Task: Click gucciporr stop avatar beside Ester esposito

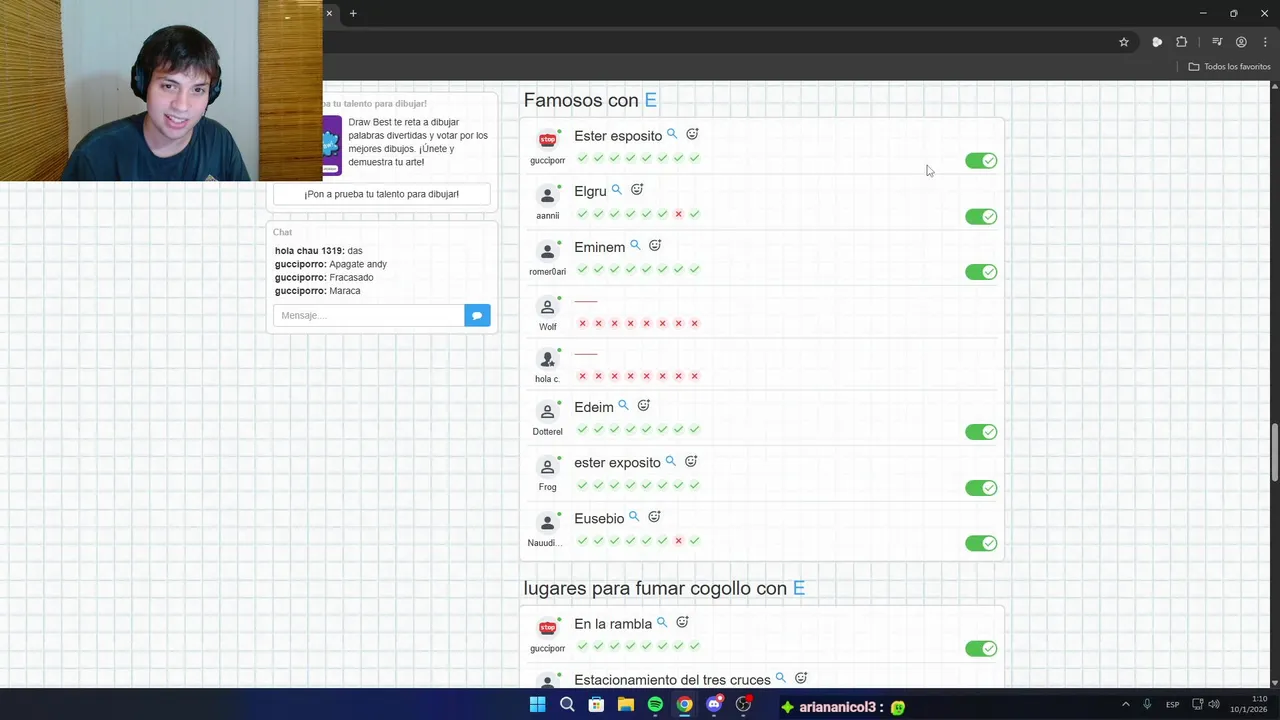Action: click(x=547, y=140)
